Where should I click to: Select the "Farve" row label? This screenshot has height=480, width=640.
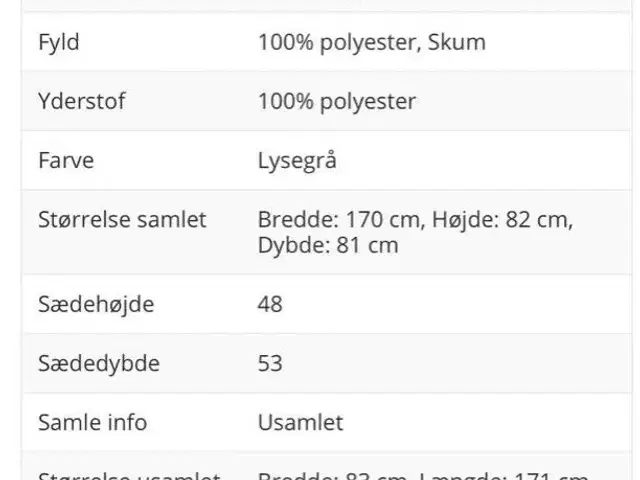tap(65, 160)
